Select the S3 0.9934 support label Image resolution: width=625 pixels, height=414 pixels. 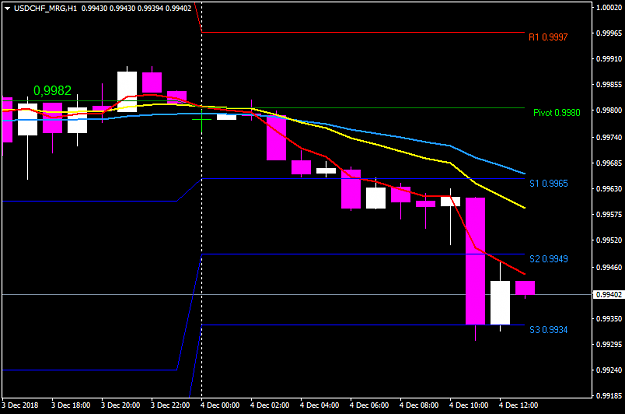(548, 330)
